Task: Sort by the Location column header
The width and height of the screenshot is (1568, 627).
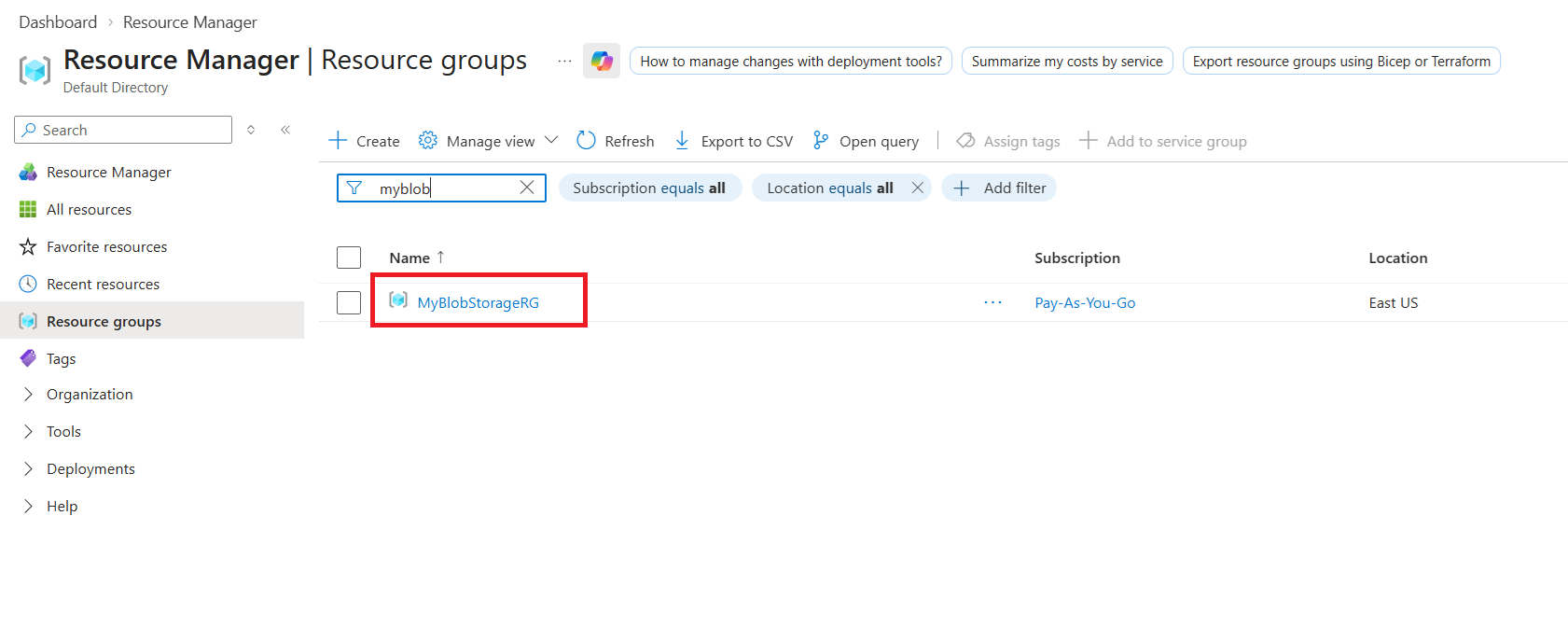Action: point(1398,258)
